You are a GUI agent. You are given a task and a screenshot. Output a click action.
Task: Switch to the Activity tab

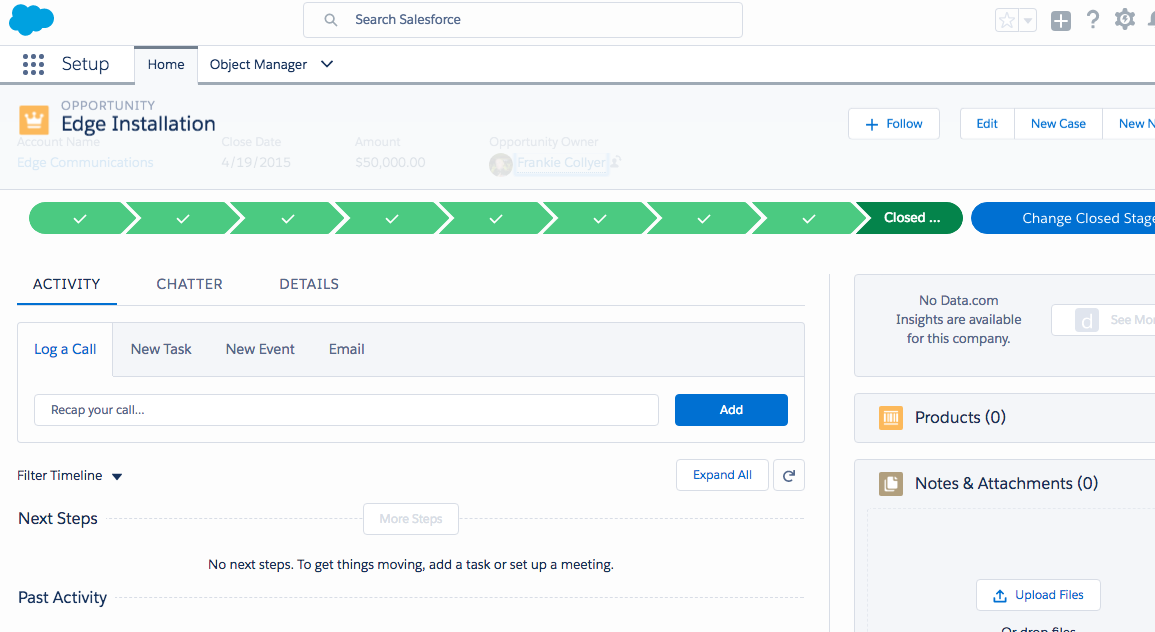coord(67,284)
